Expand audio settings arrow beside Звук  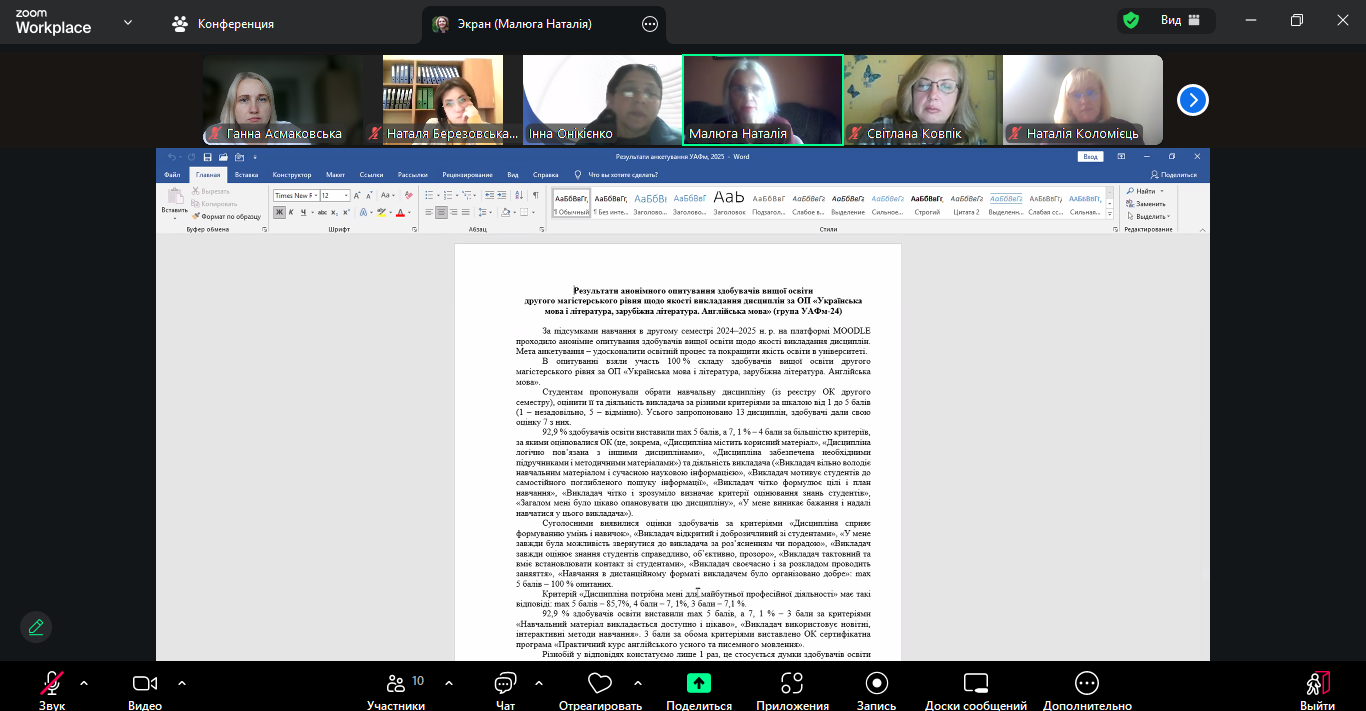click(x=84, y=683)
